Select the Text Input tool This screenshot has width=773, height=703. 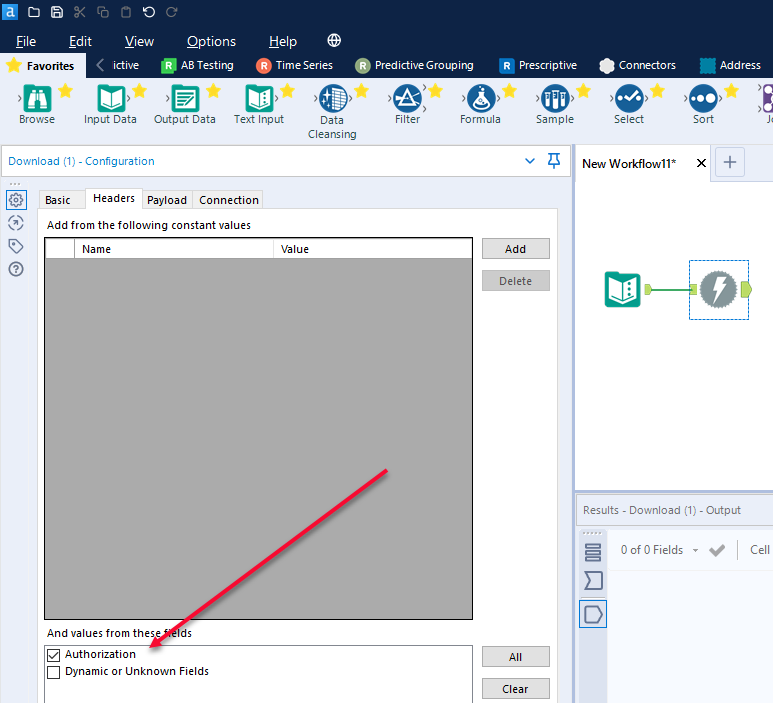(x=259, y=99)
